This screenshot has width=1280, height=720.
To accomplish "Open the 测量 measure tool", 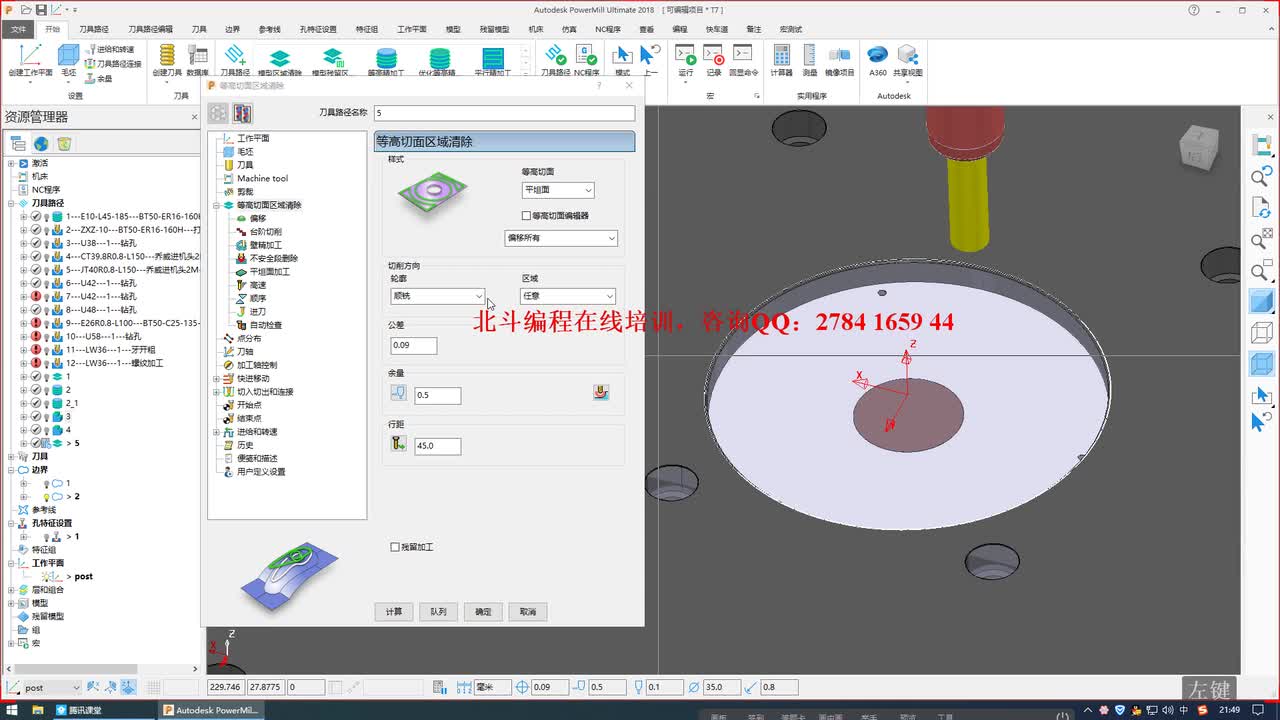I will [x=809, y=60].
